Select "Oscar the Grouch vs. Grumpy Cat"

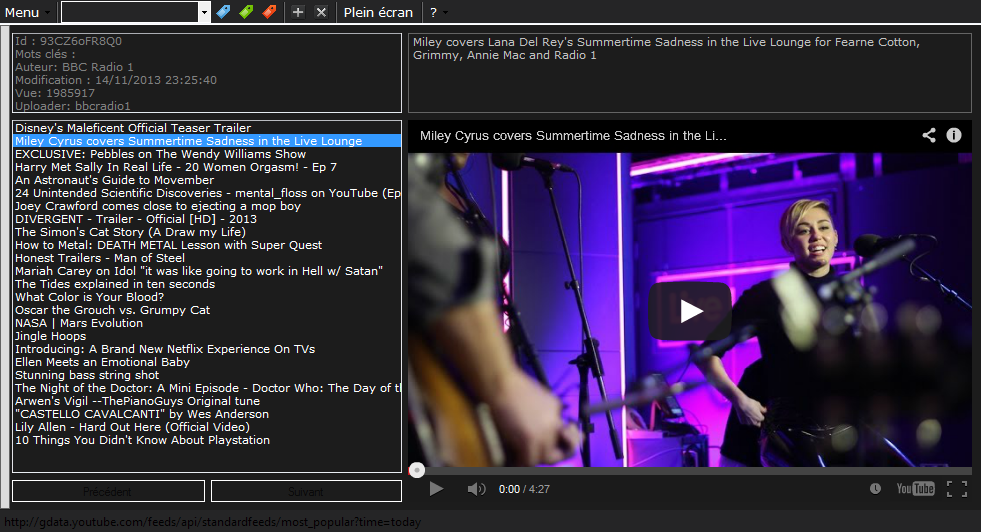(x=207, y=310)
